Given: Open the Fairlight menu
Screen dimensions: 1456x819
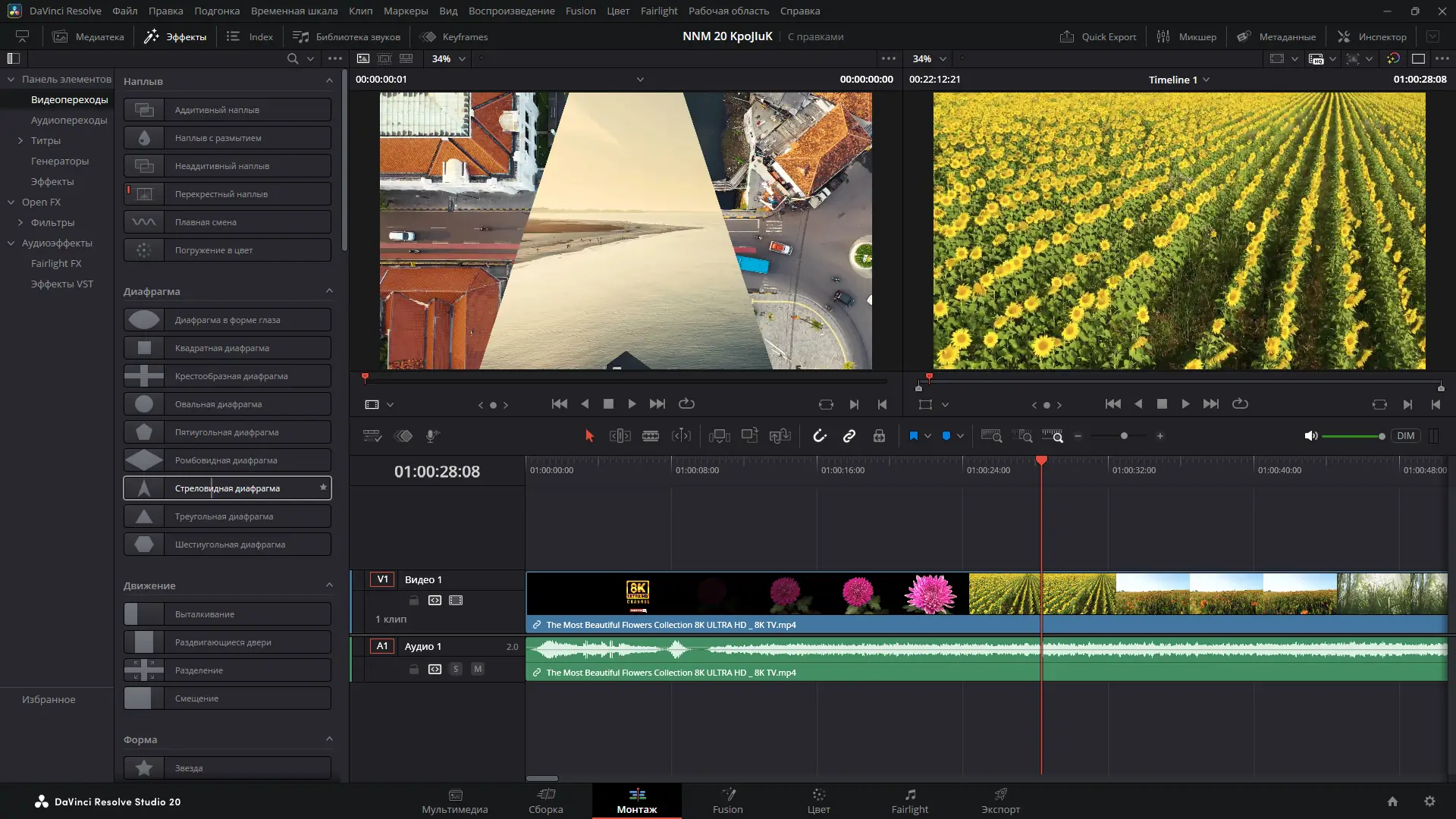Looking at the screenshot, I should click(x=658, y=11).
